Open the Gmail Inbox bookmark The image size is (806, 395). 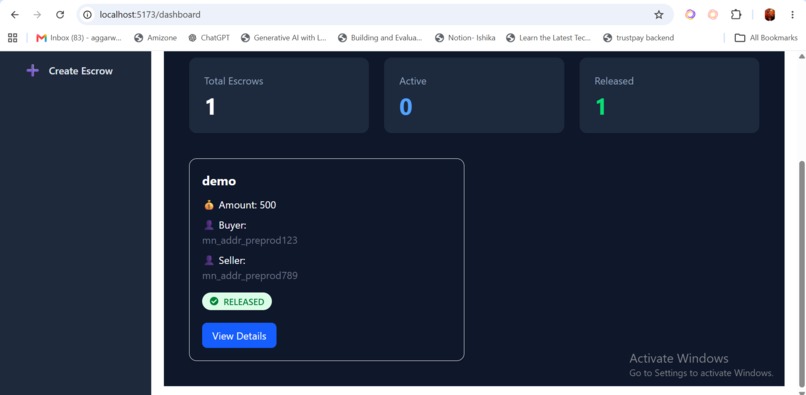coord(79,38)
